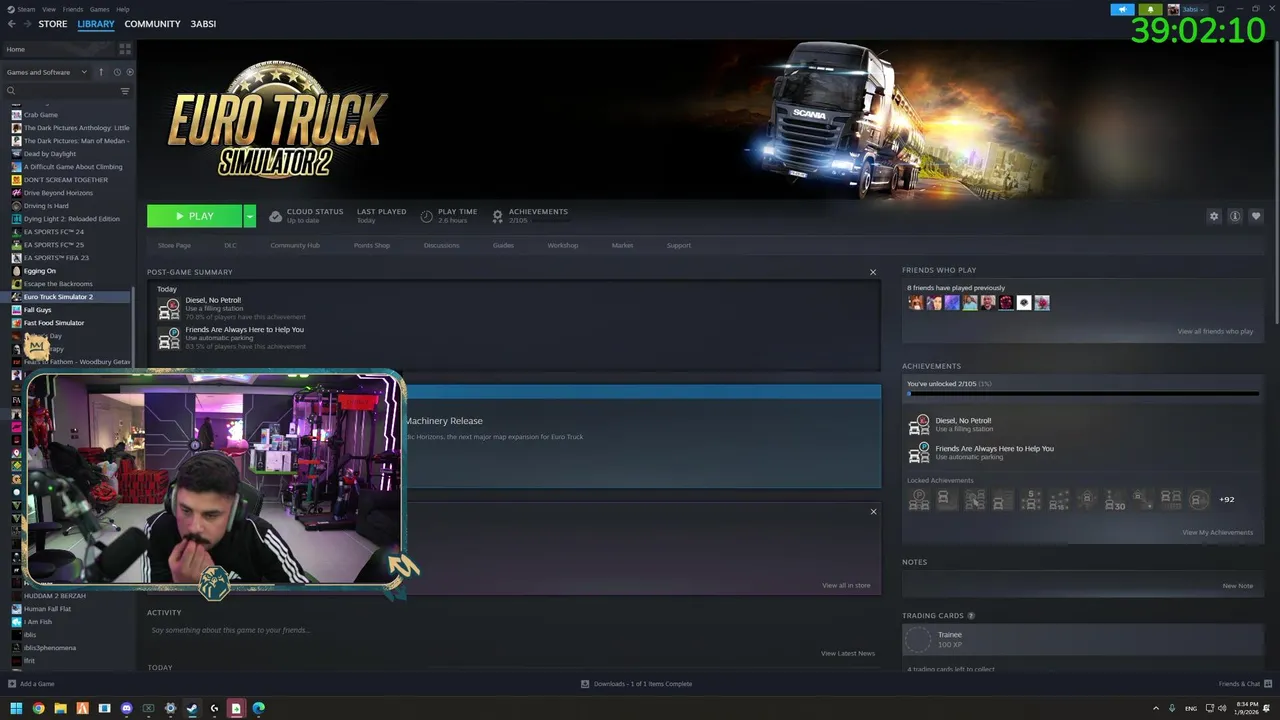This screenshot has width=1280, height=720.
Task: Show the +92 locked achievements
Action: (x=1227, y=499)
